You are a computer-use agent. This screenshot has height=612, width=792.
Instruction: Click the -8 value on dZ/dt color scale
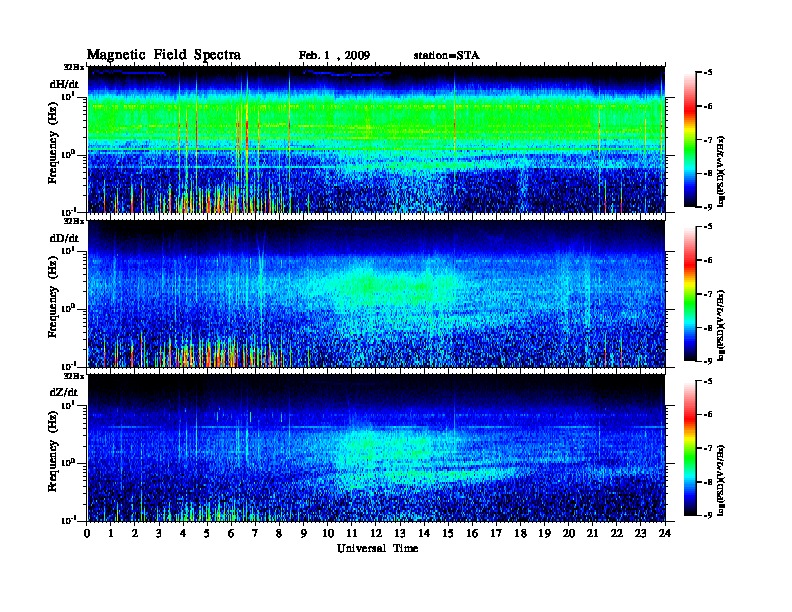(x=708, y=482)
